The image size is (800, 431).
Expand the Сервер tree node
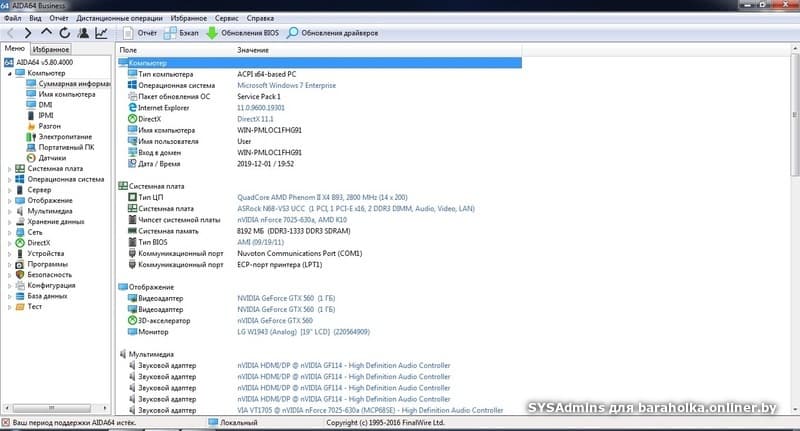pos(9,190)
